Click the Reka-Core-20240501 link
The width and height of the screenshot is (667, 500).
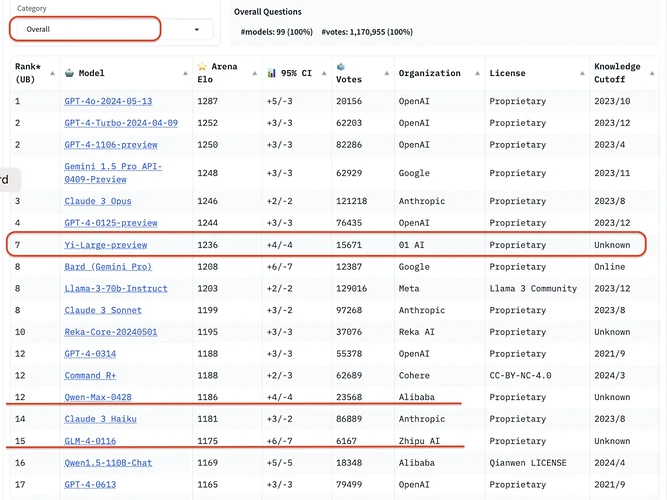[111, 332]
